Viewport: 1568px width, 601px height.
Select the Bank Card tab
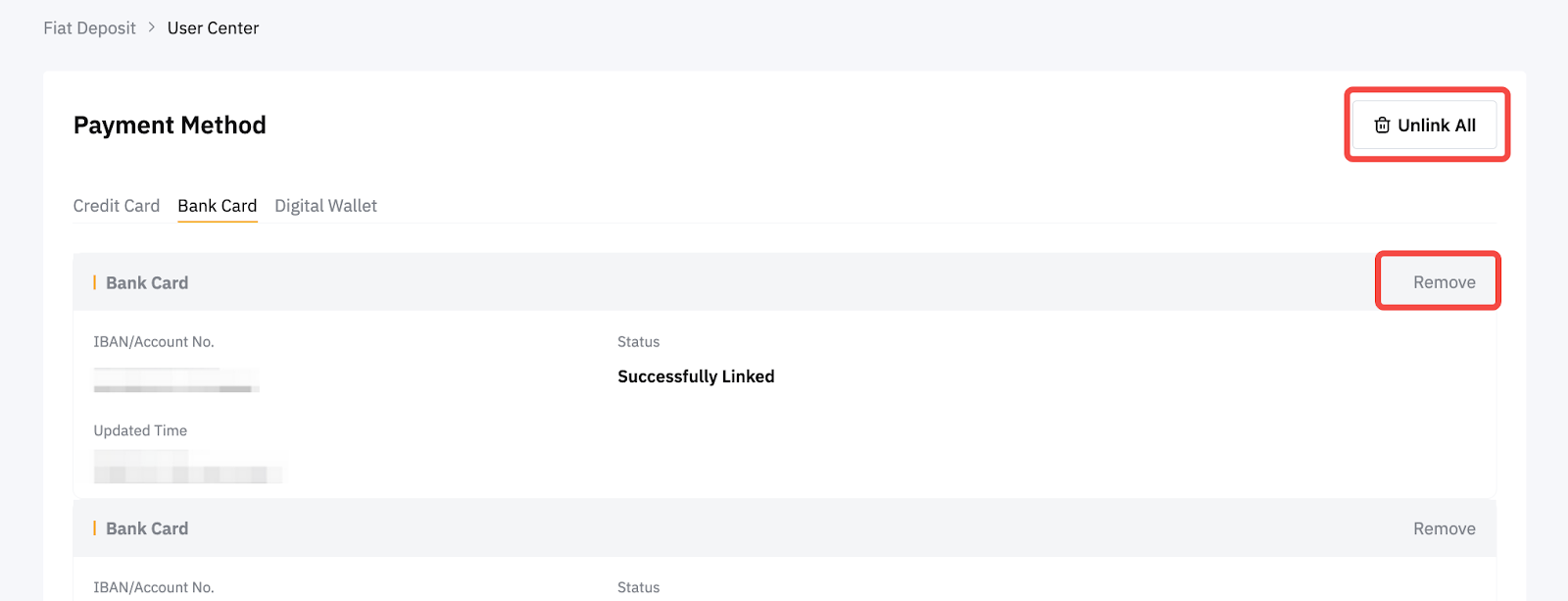tap(217, 206)
